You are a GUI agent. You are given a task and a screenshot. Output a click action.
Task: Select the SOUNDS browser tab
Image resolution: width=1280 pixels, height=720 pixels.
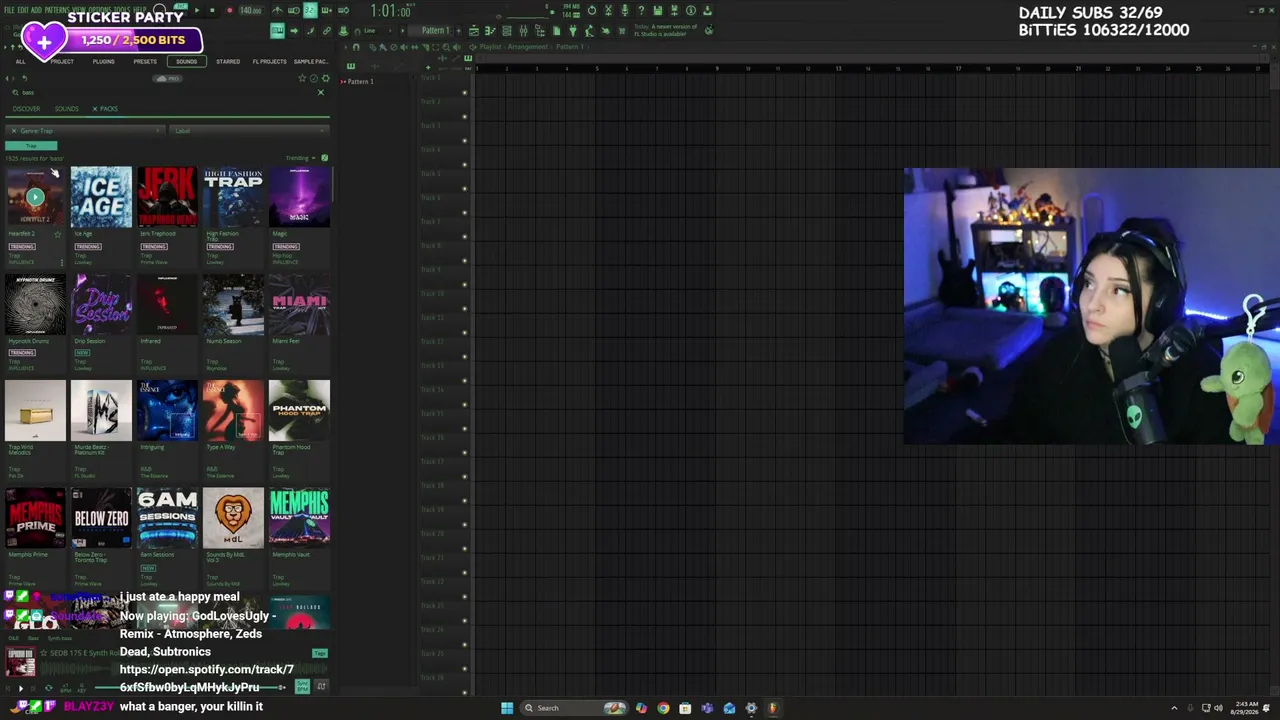tap(187, 62)
